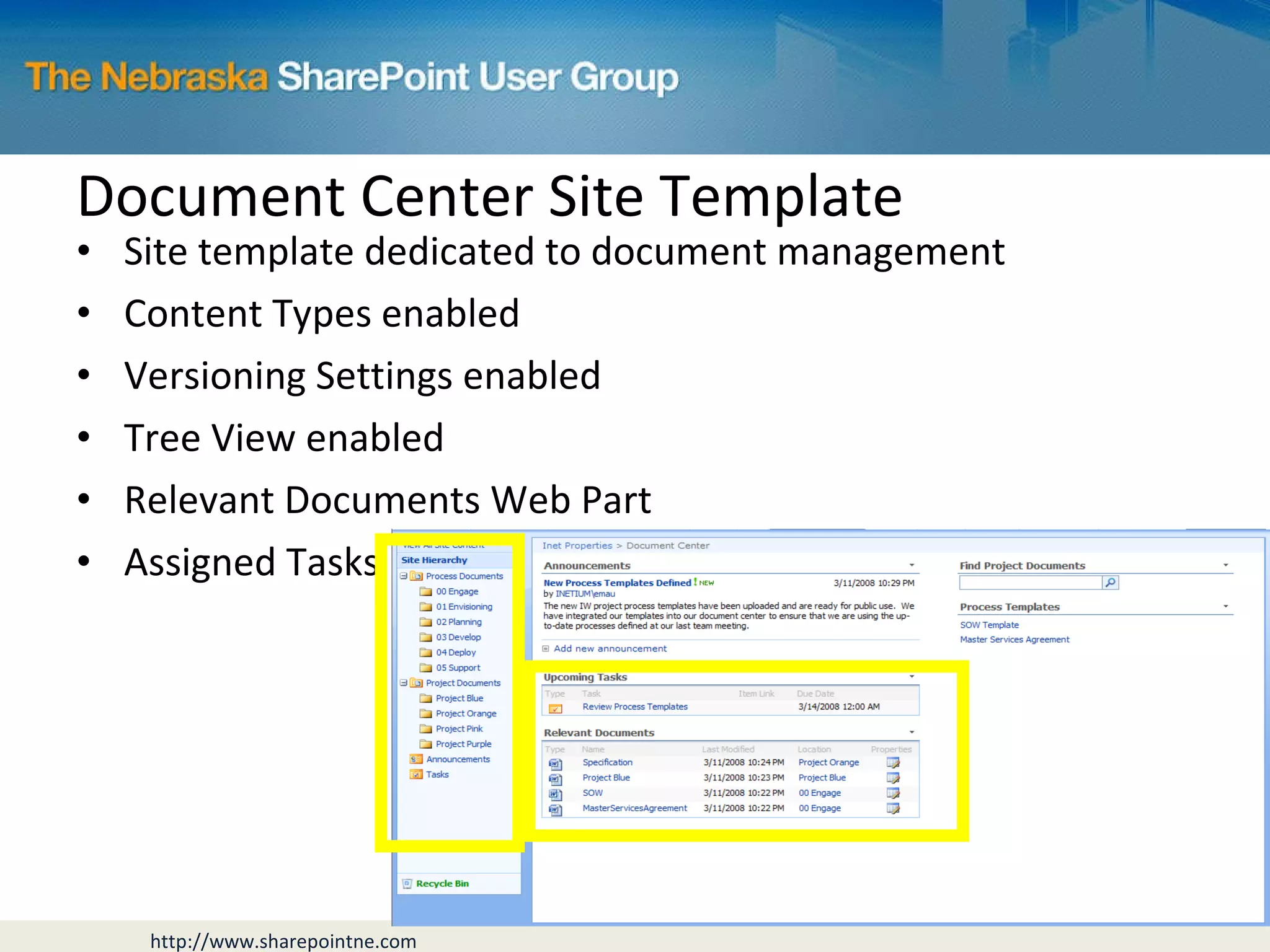The image size is (1270, 952).
Task: Collapse the Project Documents tree node
Action: 404,682
